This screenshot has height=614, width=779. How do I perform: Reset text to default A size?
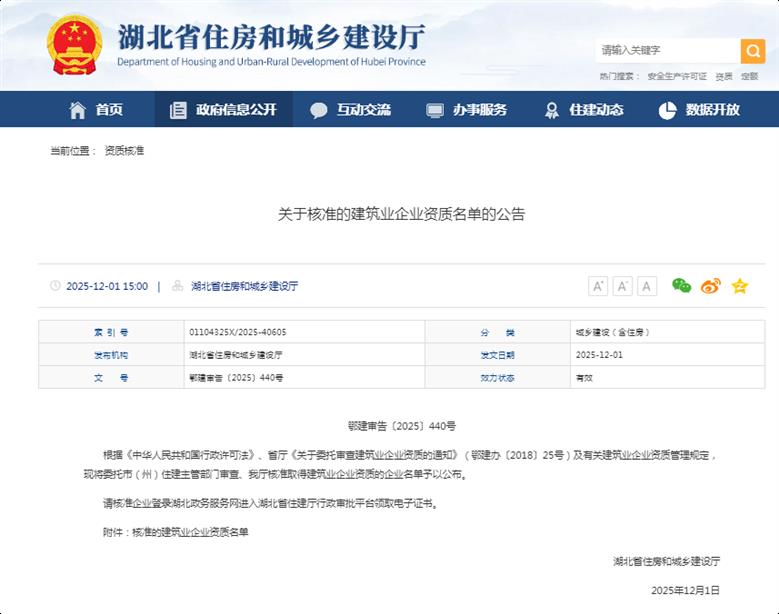pyautogui.click(x=647, y=286)
